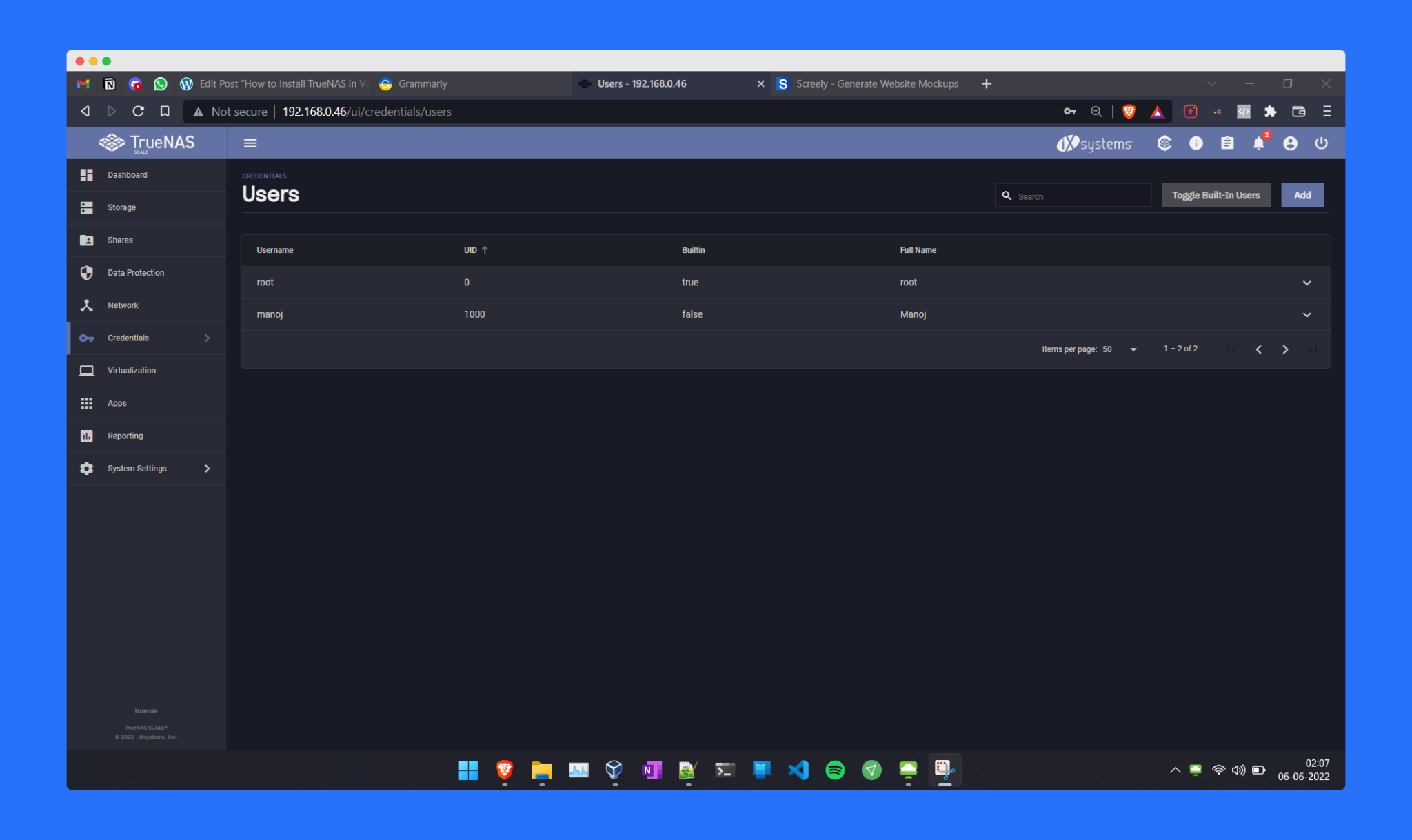This screenshot has height=840, width=1412.
Task: Launch VS Code from the taskbar
Action: [798, 770]
